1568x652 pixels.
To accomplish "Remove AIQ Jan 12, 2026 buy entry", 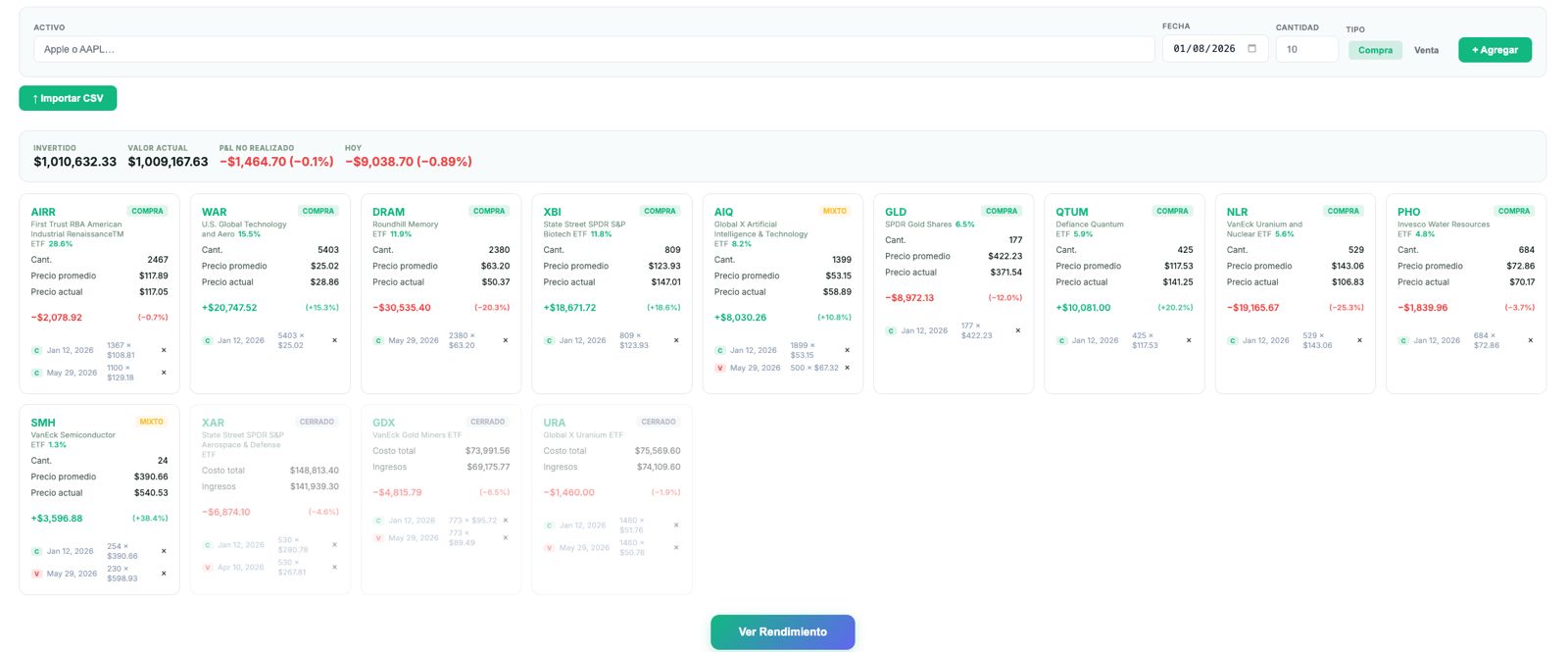I will 847,350.
